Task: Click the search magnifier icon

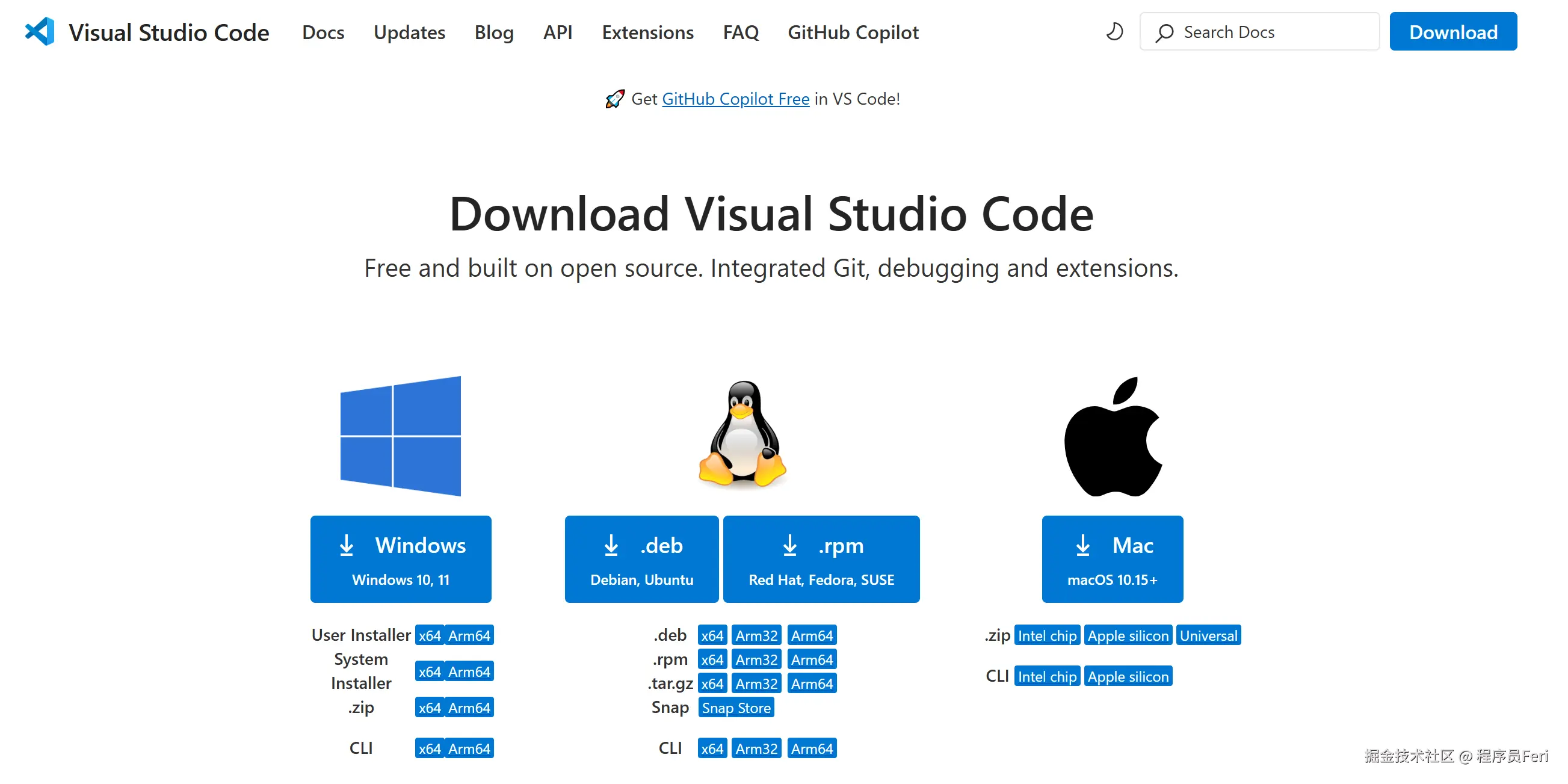Action: 1164,32
